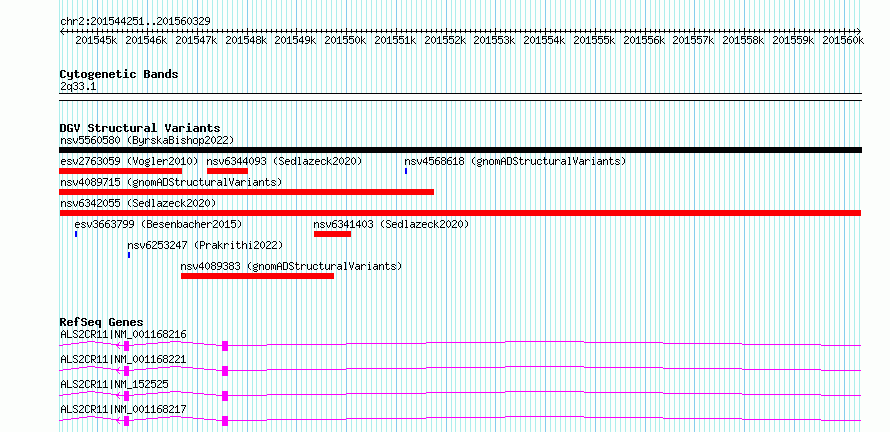890x432 pixels.
Task: Click the right arrowhead of the ruler
Action: 859,31
